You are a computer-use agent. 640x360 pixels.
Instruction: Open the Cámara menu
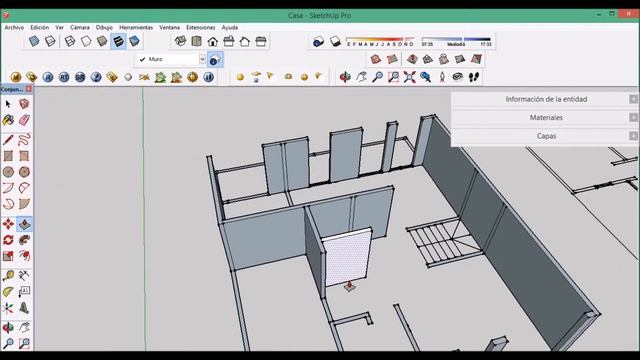tap(80, 27)
